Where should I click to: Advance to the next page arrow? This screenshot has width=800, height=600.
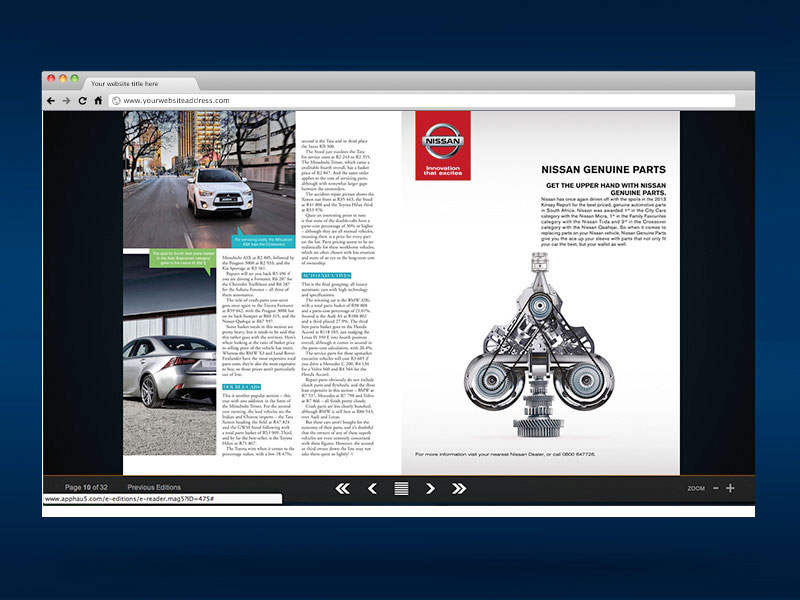click(x=430, y=488)
